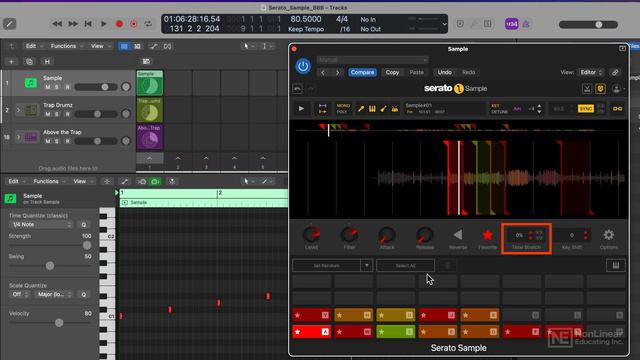Screen dimensions: 640x360
Task: Select the microphone vocal stem icon
Action: coord(361,109)
